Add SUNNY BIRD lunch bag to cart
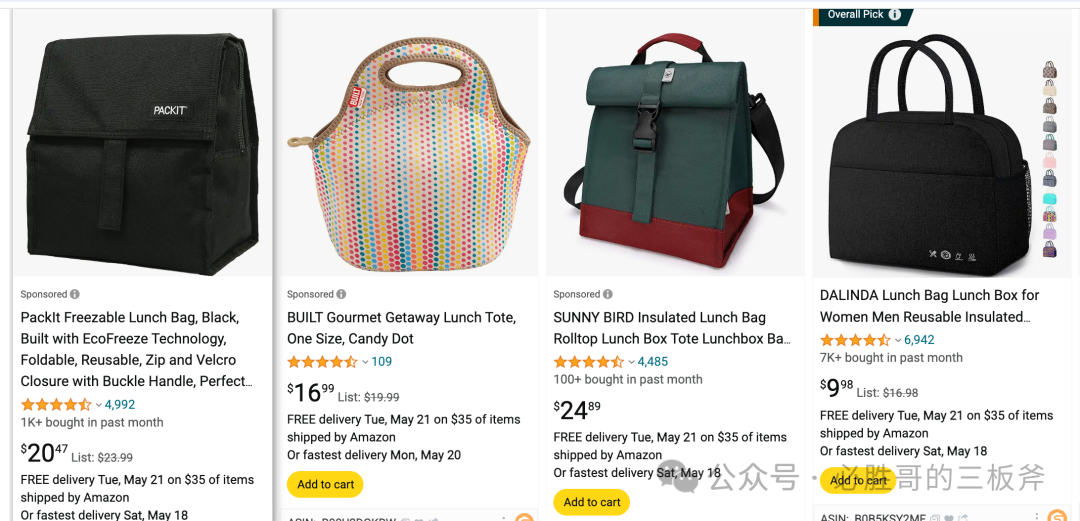 592,502
